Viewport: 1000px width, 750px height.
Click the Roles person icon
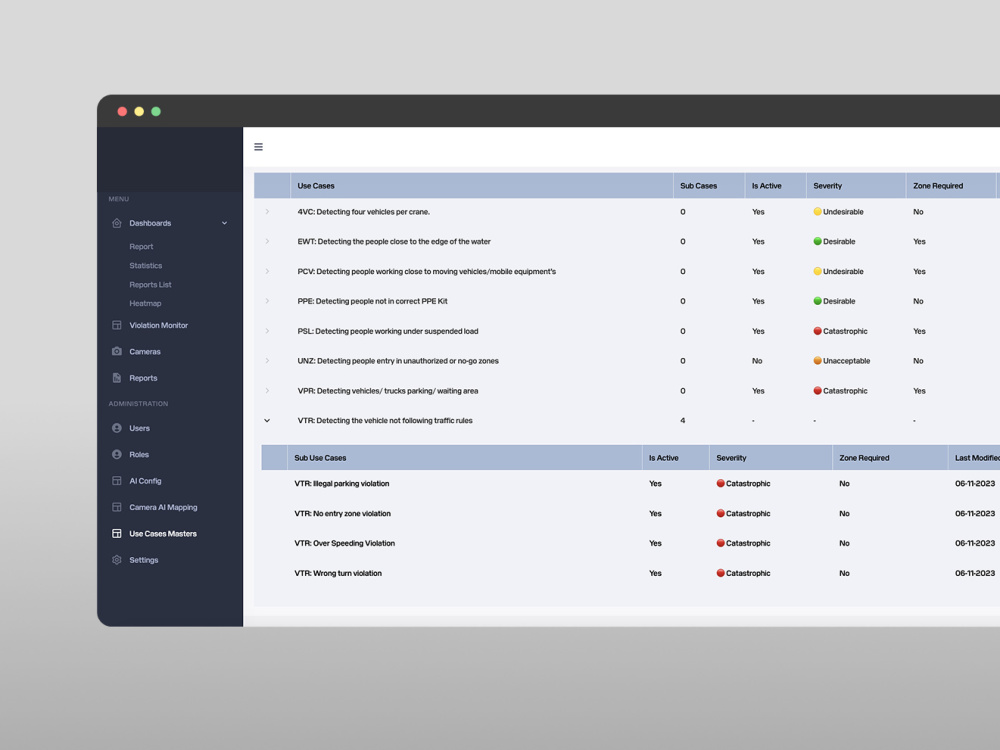[117, 454]
